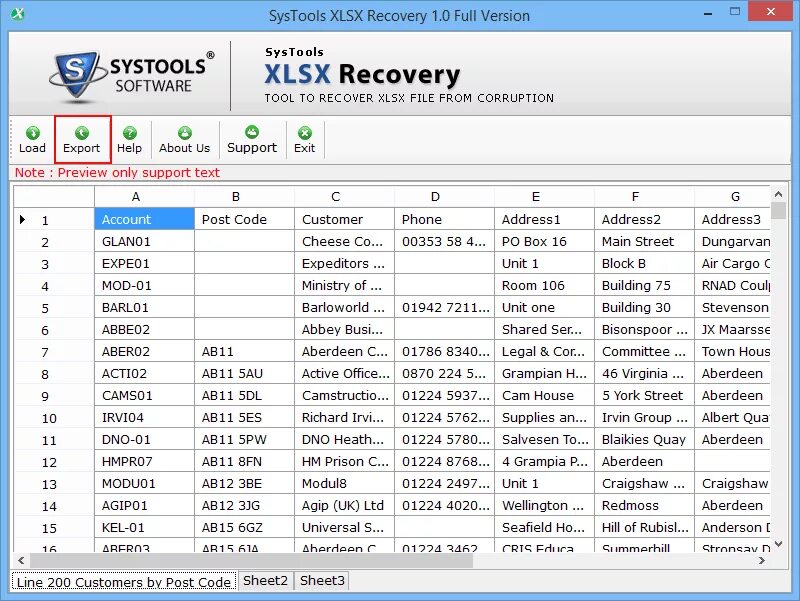Select column header D
800x601 pixels.
(444, 197)
